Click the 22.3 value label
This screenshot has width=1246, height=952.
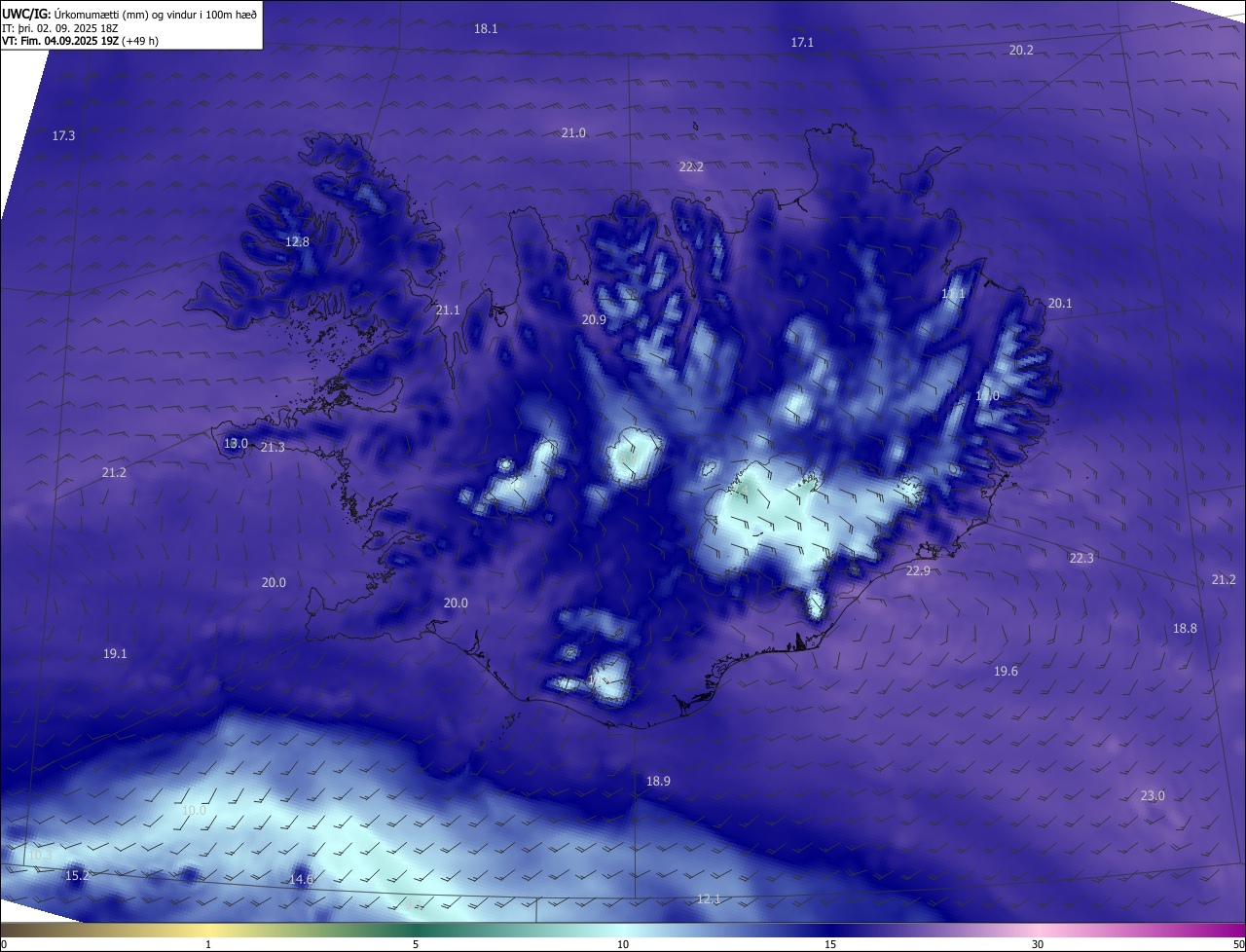pos(1081,559)
